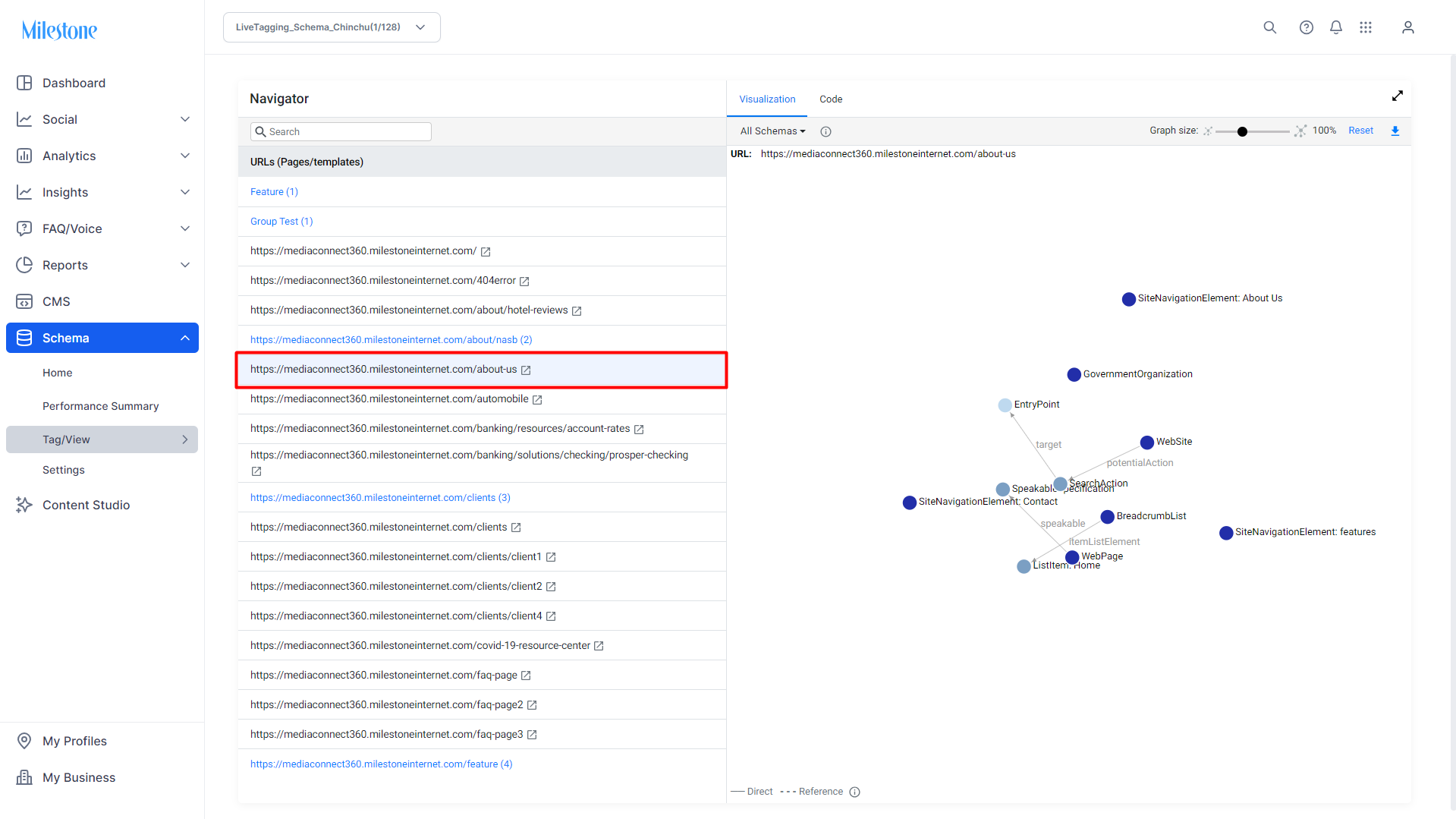Open the notifications bell
The height and width of the screenshot is (819, 1456).
click(1336, 27)
